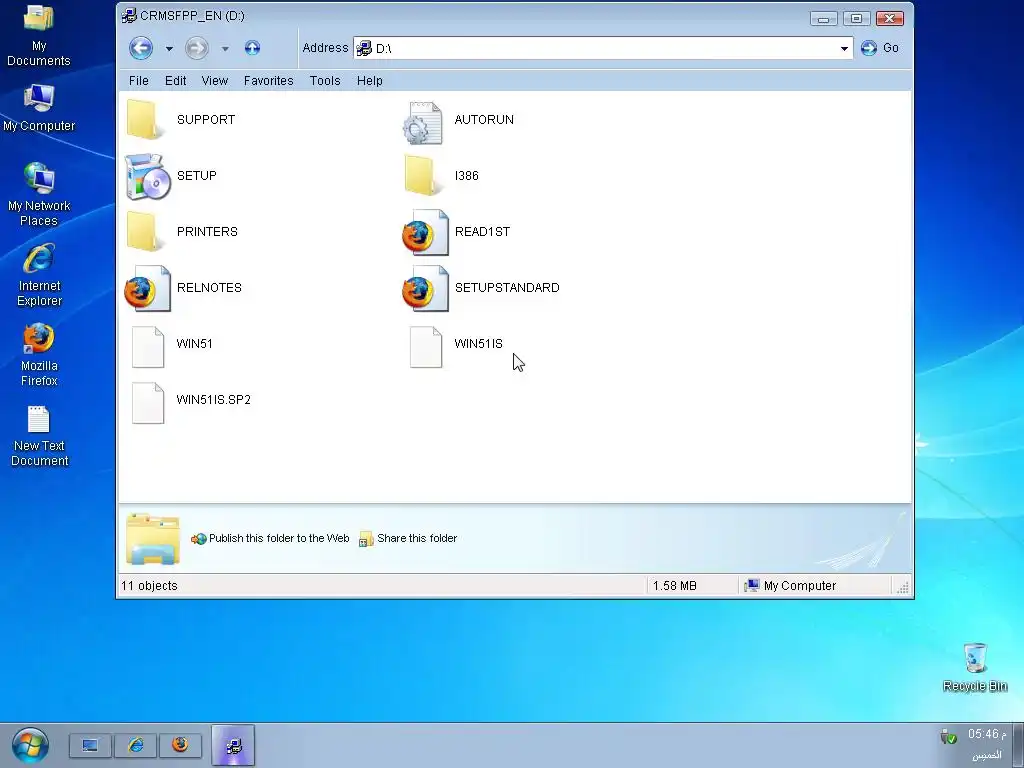Open the Help menu
The width and height of the screenshot is (1024, 768).
pos(370,80)
